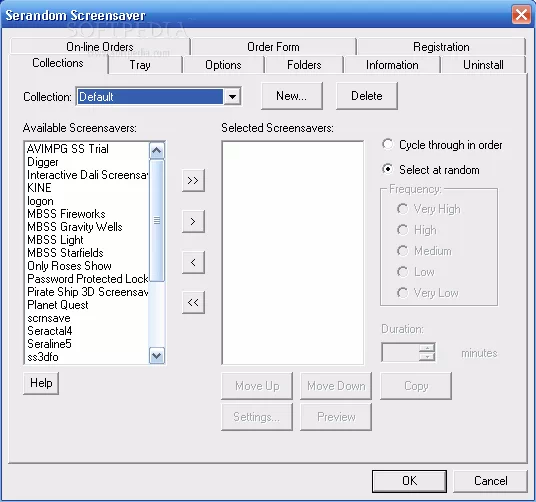Decrease duration with the down spinner arrow
This screenshot has height=502, width=536.
tap(427, 357)
